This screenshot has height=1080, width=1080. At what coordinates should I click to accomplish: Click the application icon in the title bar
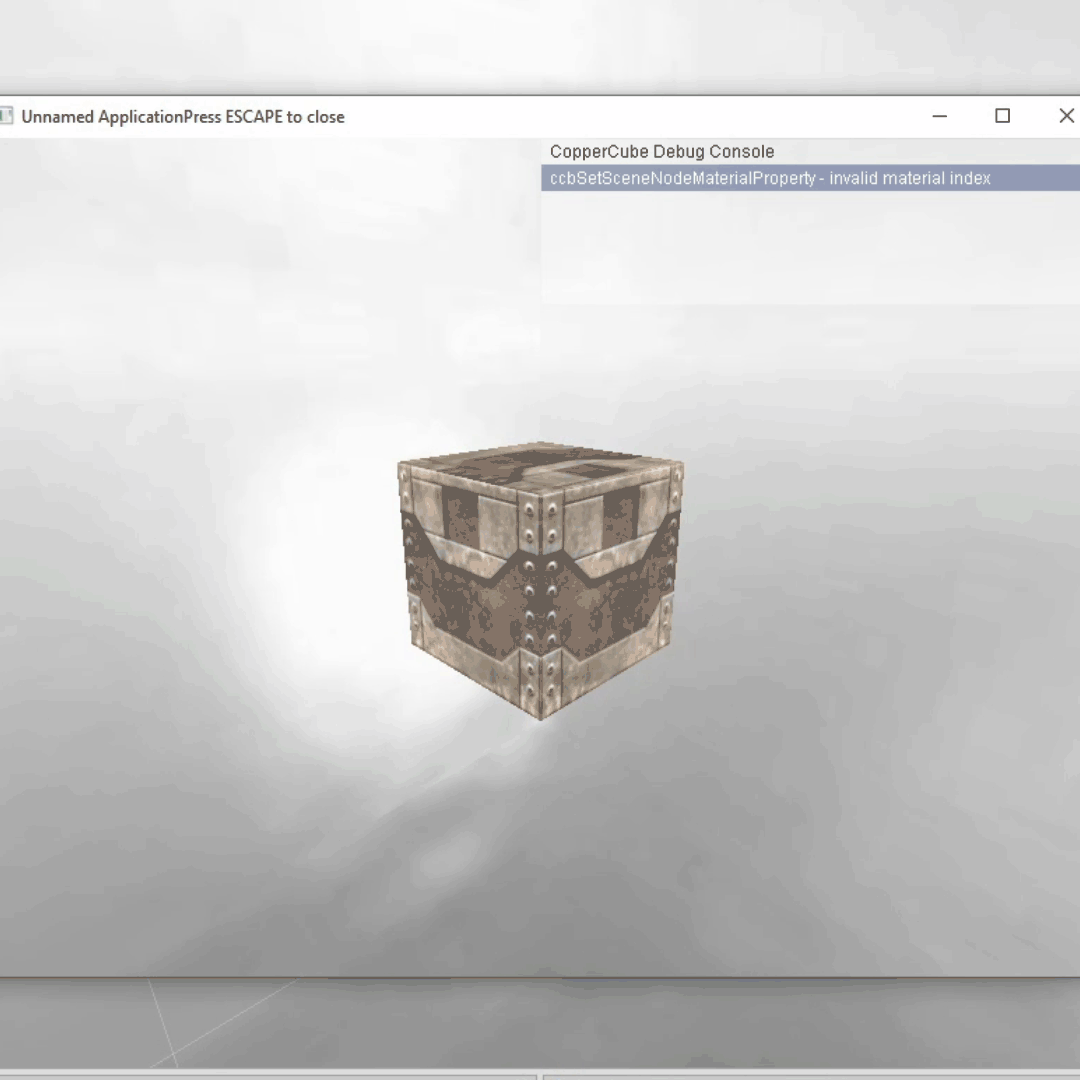pyautogui.click(x=6, y=116)
